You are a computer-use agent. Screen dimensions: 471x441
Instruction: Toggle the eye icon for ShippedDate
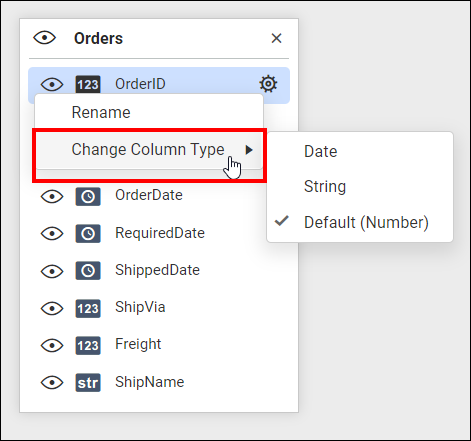(x=52, y=271)
